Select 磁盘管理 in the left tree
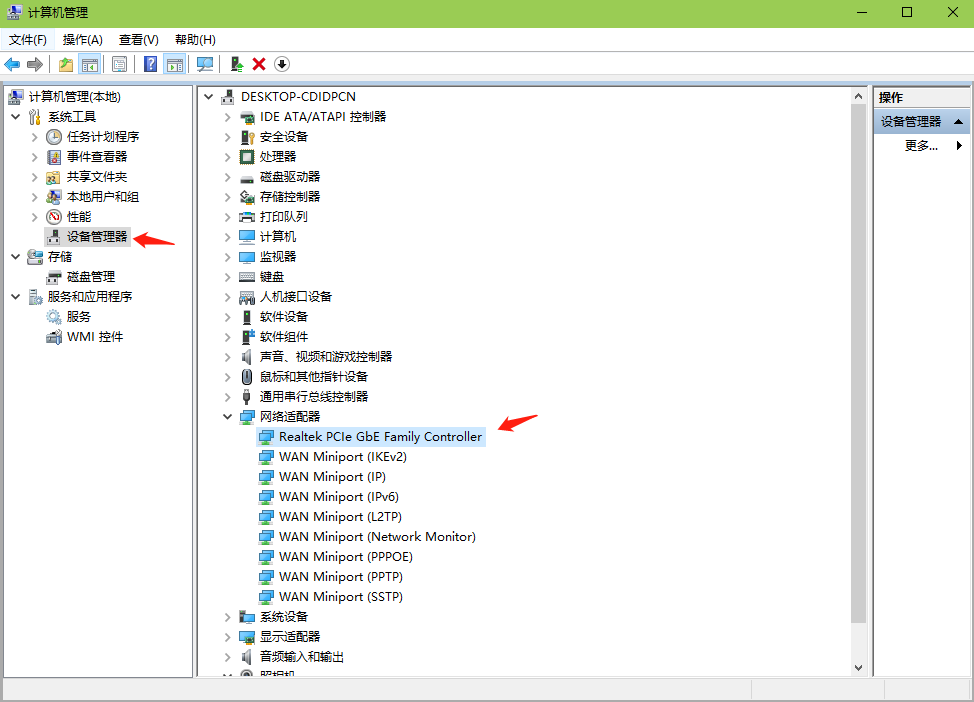Viewport: 974px width, 702px height. click(x=90, y=276)
